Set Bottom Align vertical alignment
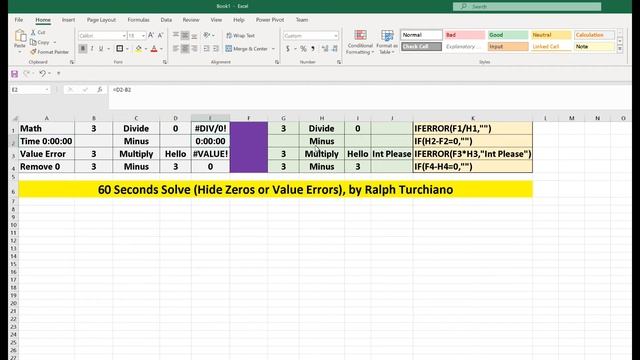 click(194, 36)
